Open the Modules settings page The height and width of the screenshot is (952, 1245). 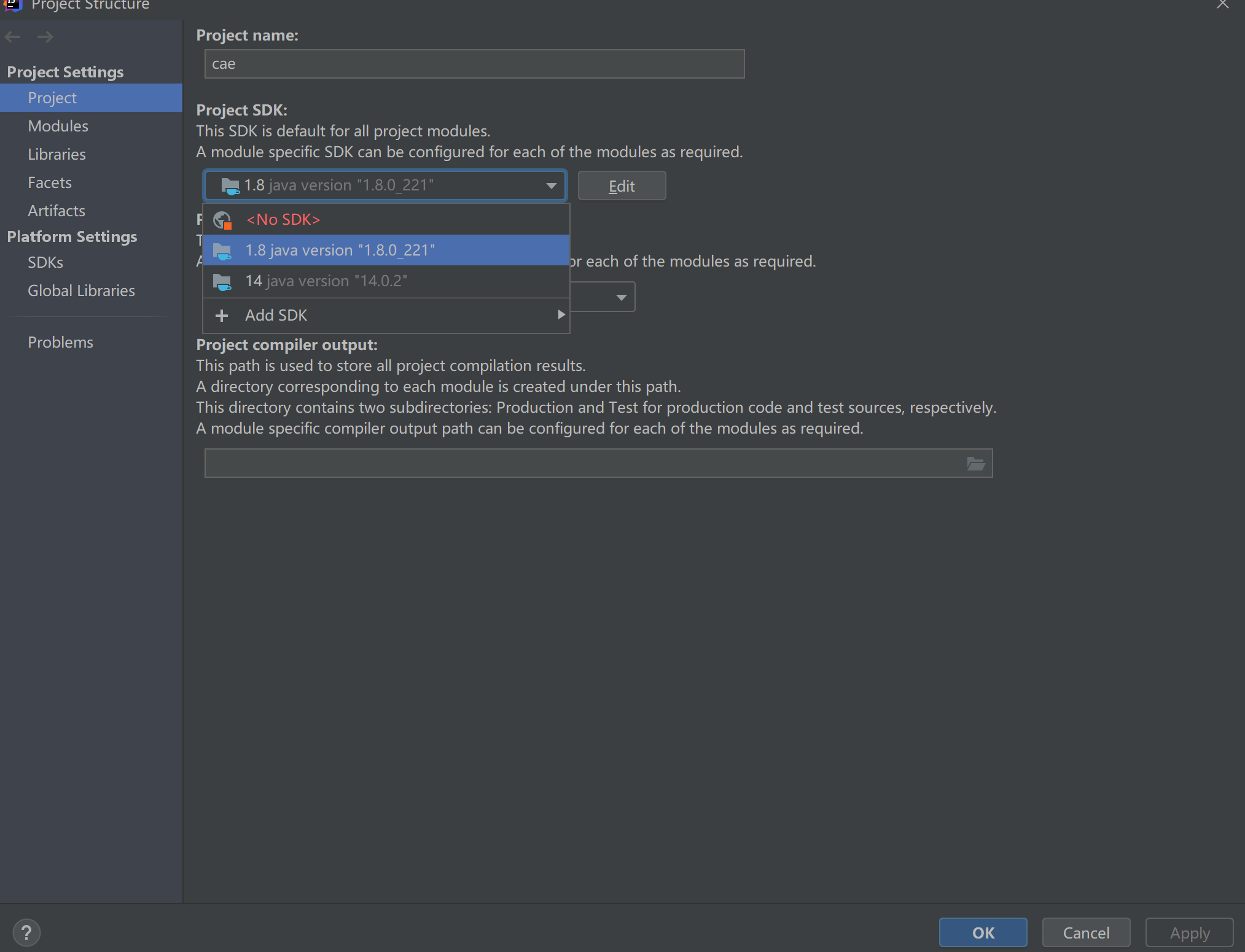[x=58, y=127]
